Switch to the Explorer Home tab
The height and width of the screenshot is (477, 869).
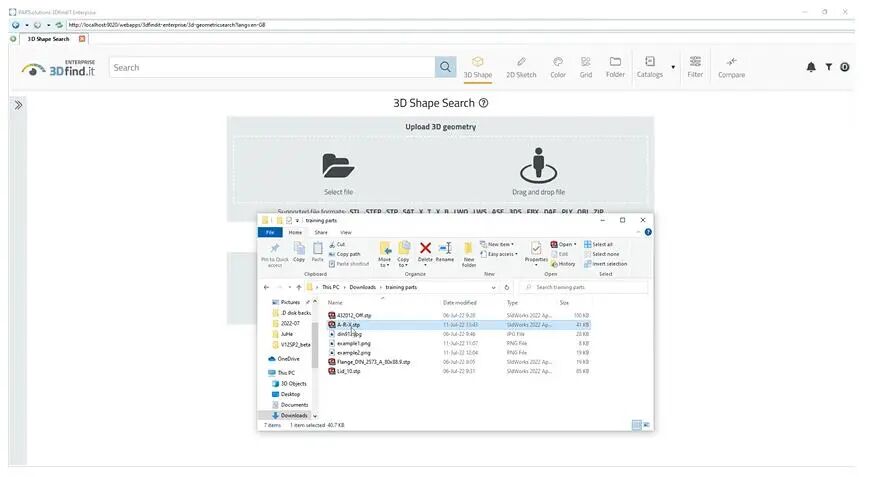point(295,233)
